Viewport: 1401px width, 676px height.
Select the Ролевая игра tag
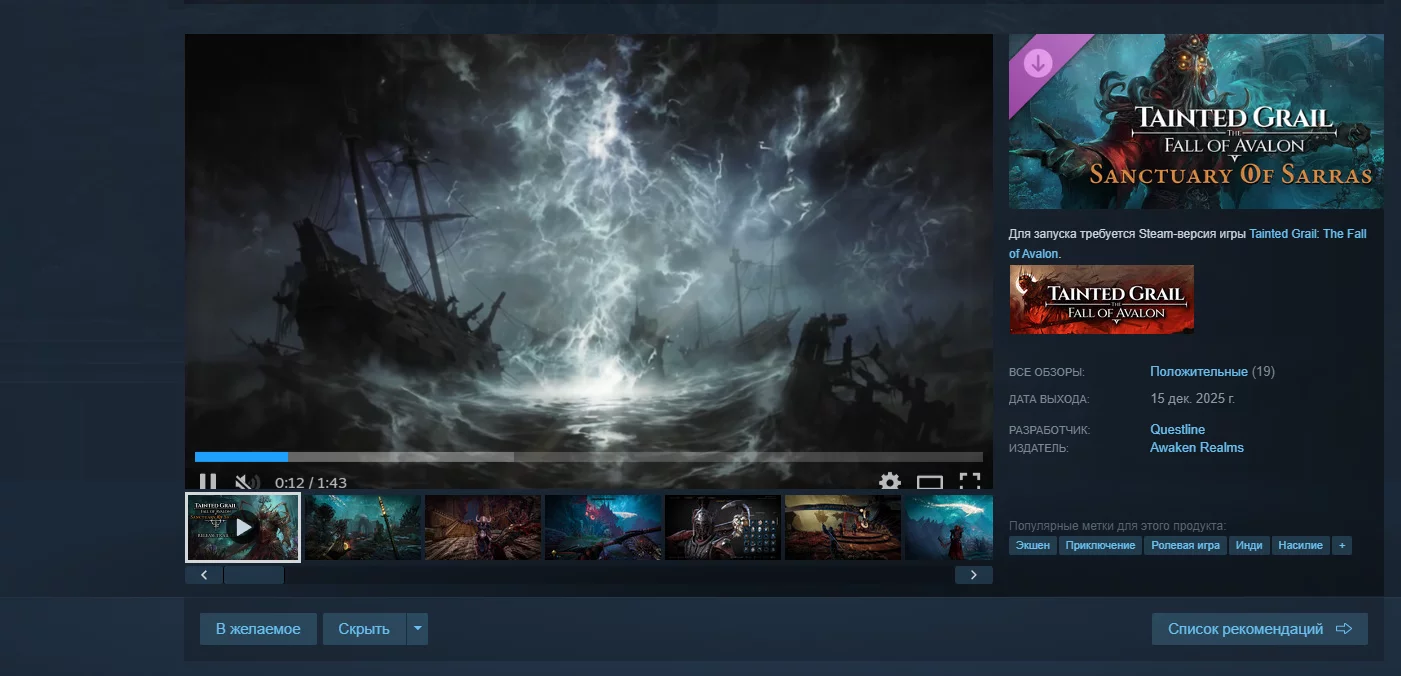[1185, 545]
